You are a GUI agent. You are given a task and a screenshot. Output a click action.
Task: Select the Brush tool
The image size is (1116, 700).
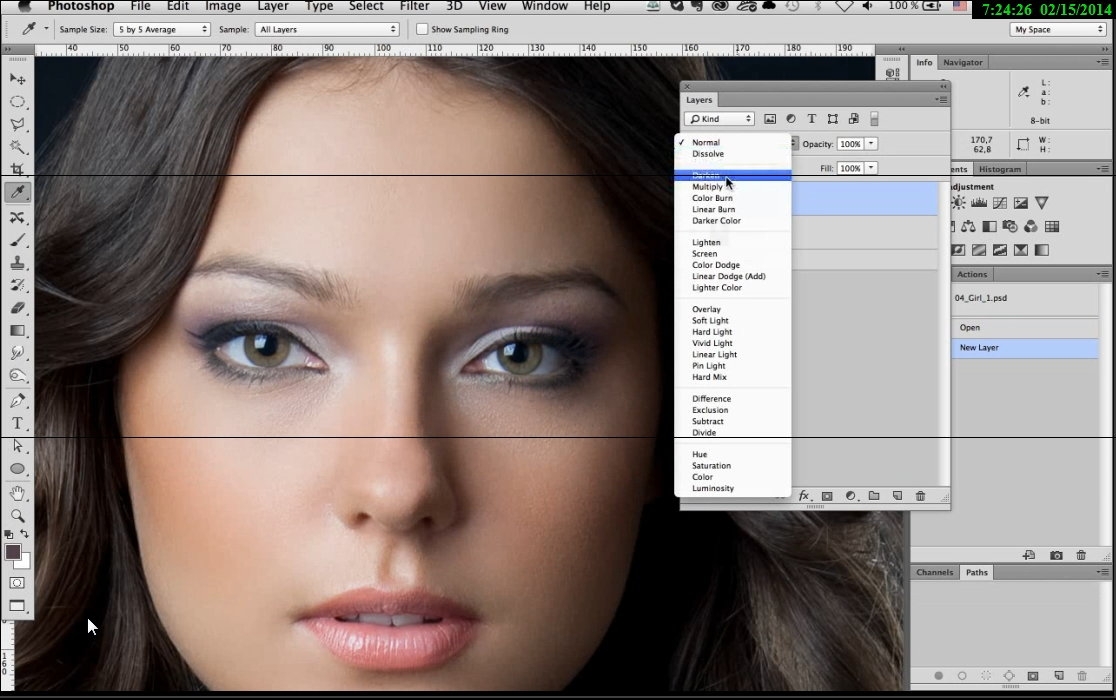coord(17,240)
